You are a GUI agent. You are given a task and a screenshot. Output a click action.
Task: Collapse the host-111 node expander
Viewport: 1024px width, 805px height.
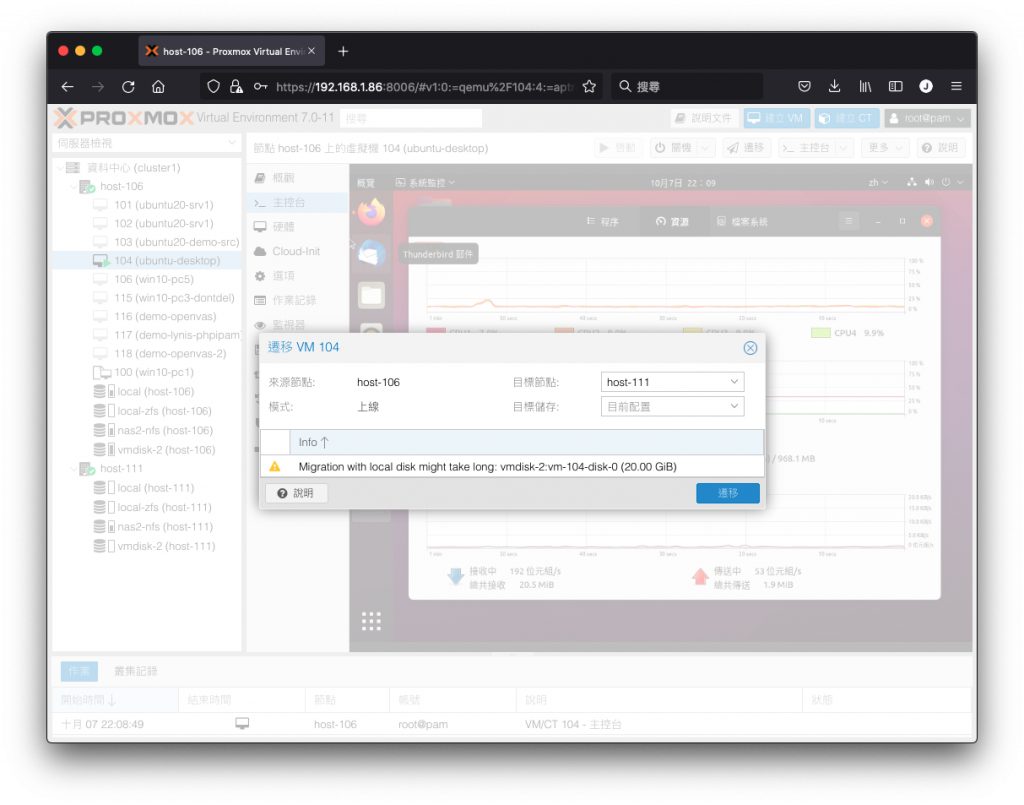click(73, 469)
